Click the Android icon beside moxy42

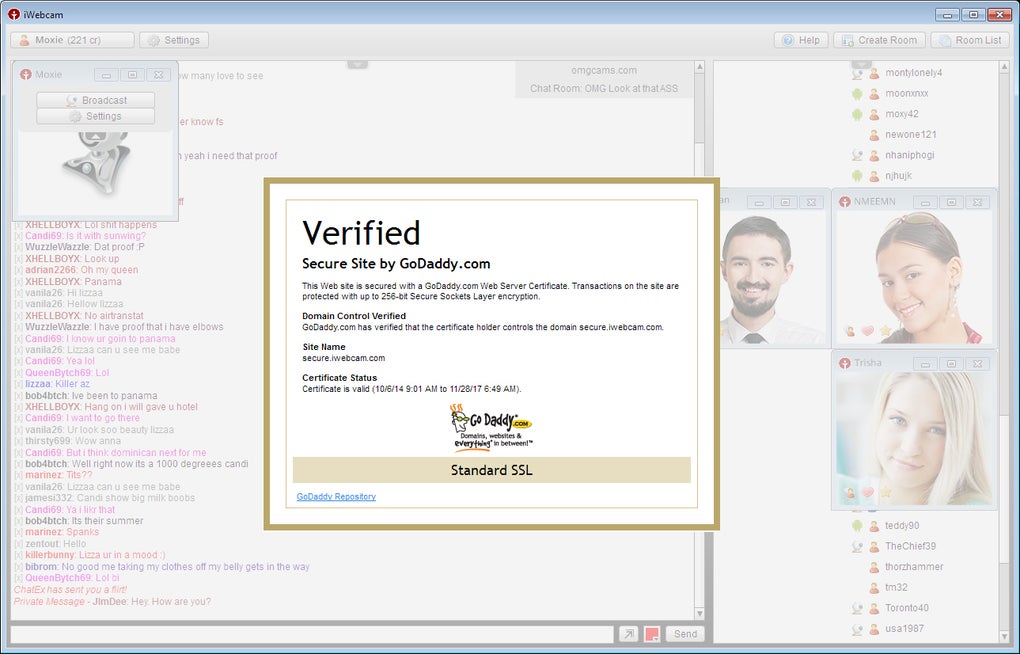(857, 115)
